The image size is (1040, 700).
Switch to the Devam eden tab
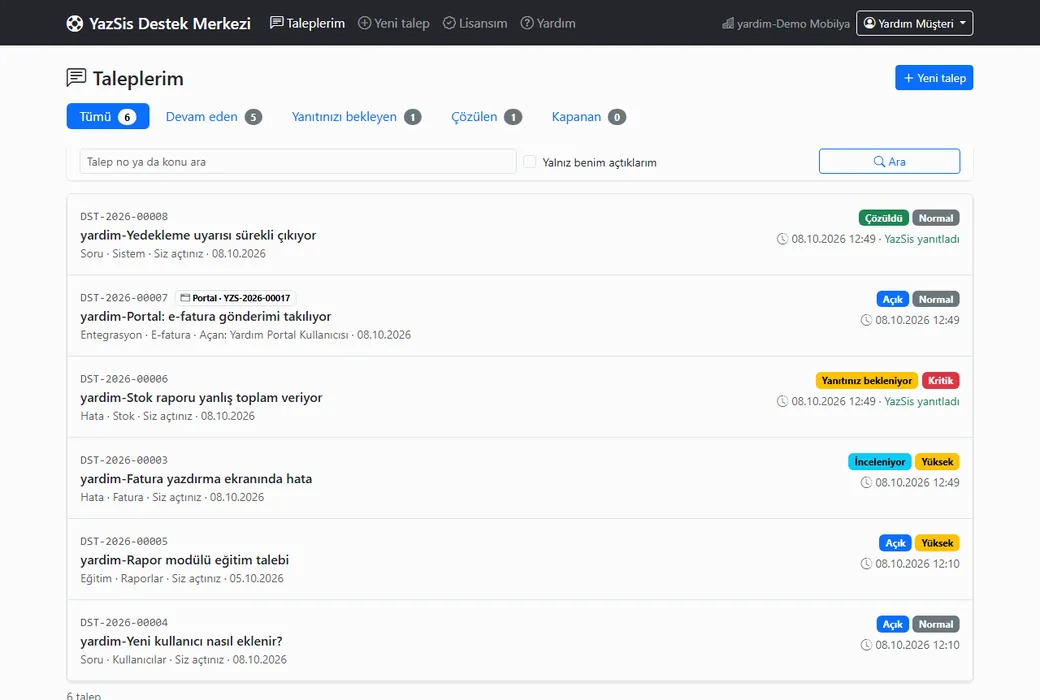tap(214, 117)
